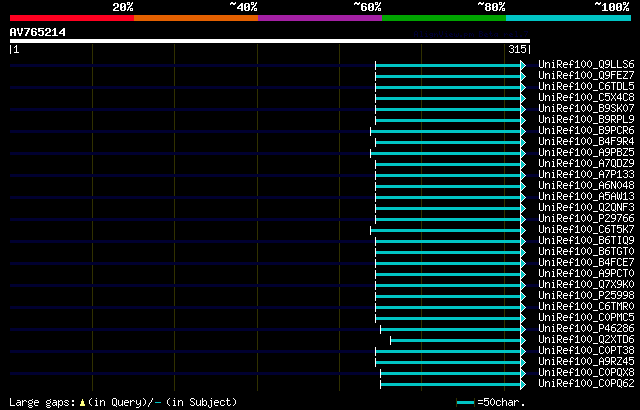Click the Large gaps legend text
This screenshot has height=410, width=640.
(x=42, y=402)
